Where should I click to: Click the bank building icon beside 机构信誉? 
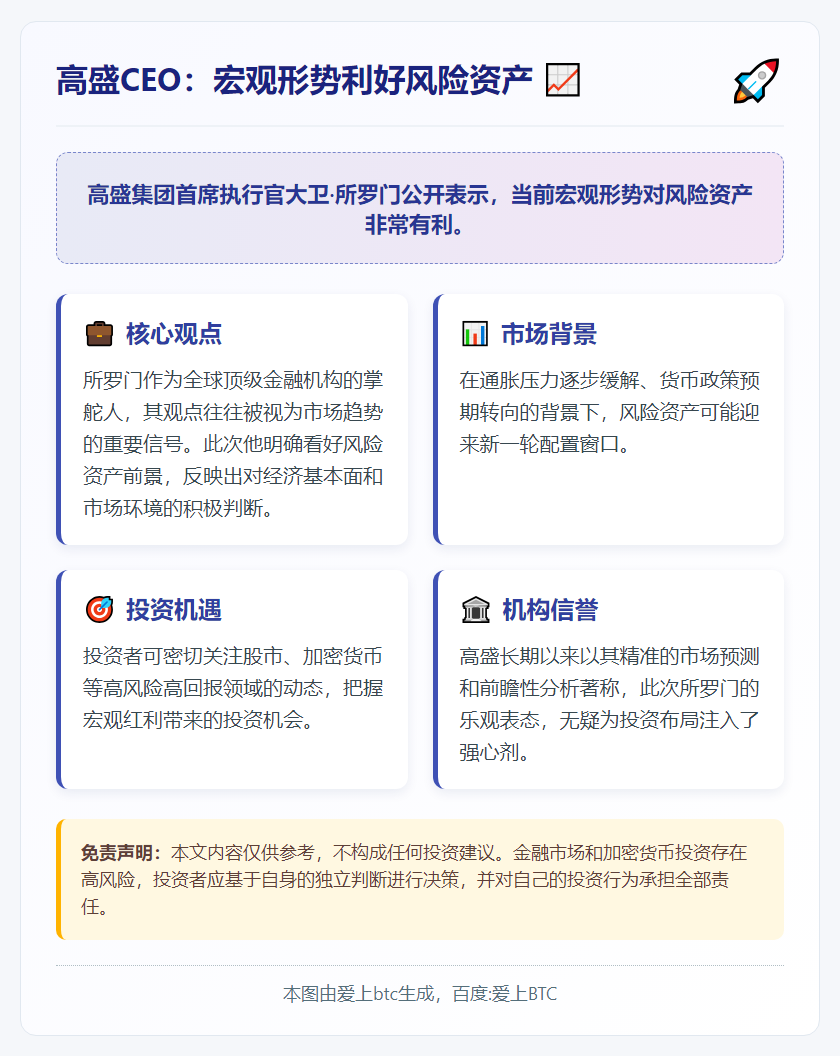coord(476,609)
